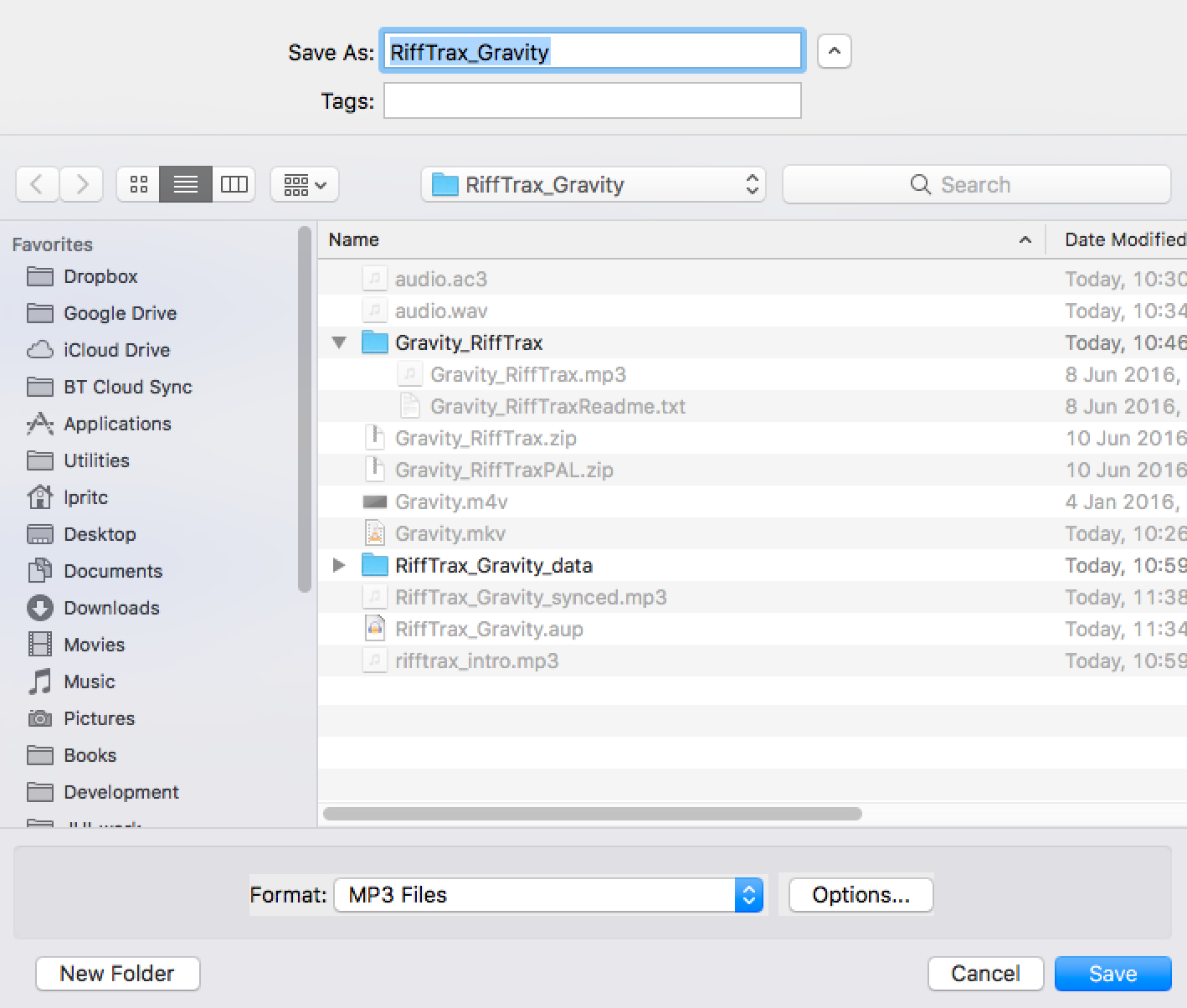1187x1008 pixels.
Task: Click the Gravity_RiffTraxReadme.txt file
Action: (753, 406)
